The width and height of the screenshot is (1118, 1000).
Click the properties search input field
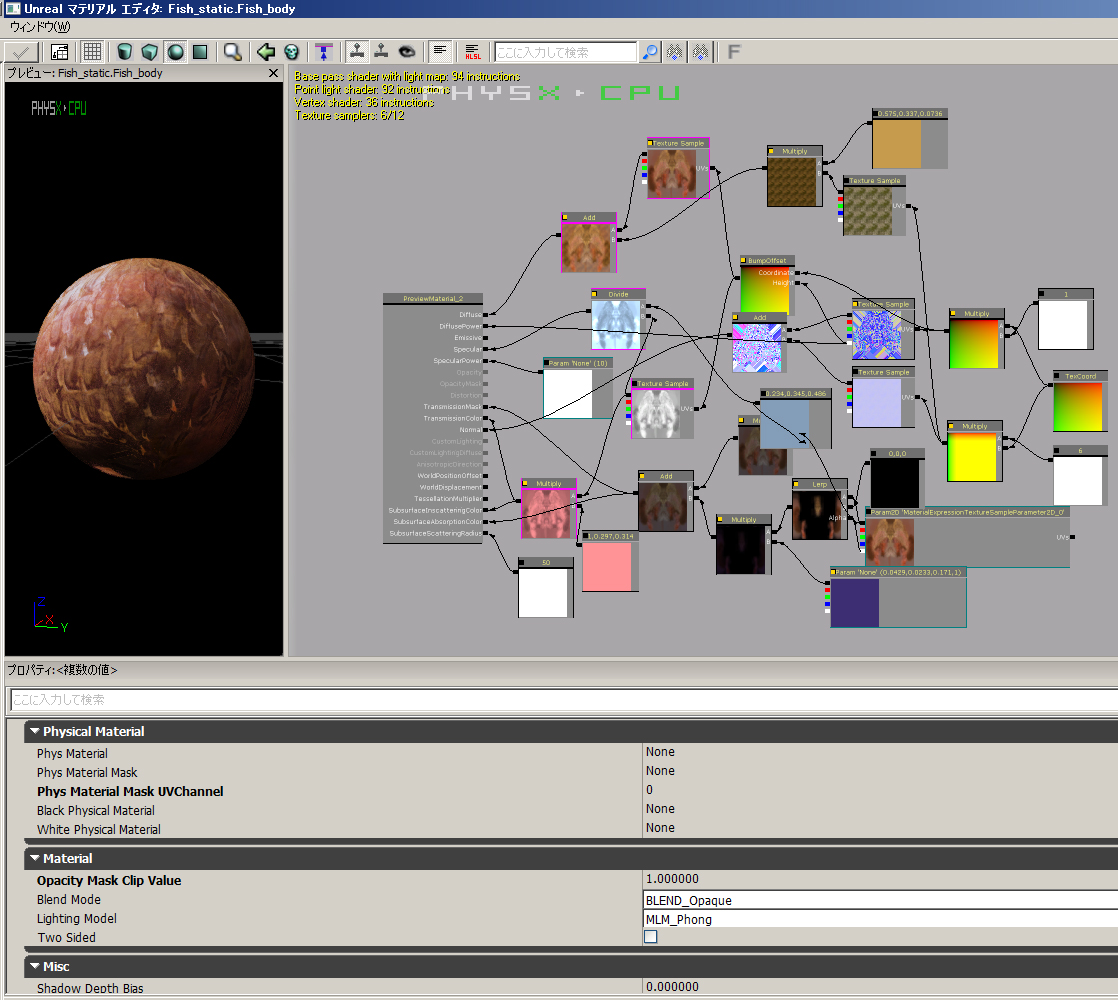(560, 700)
